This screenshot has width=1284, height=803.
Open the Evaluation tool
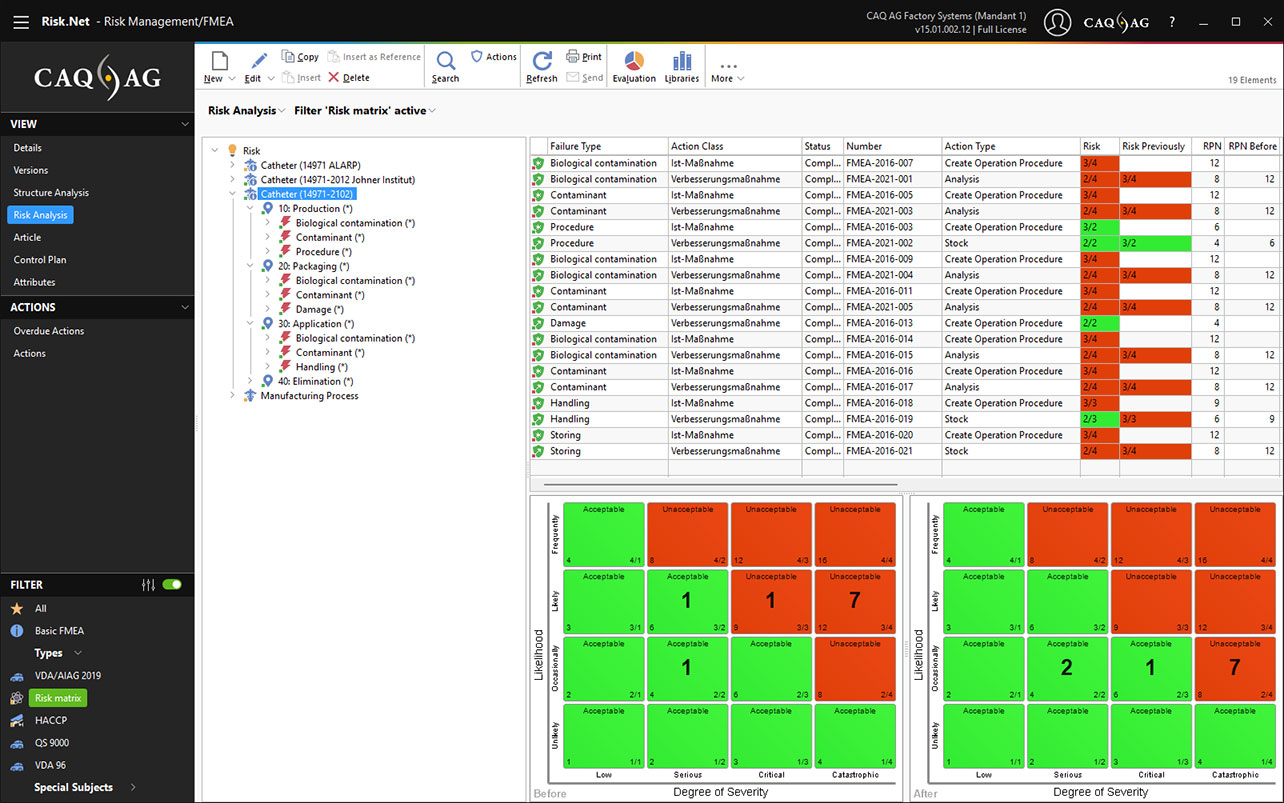(x=633, y=66)
